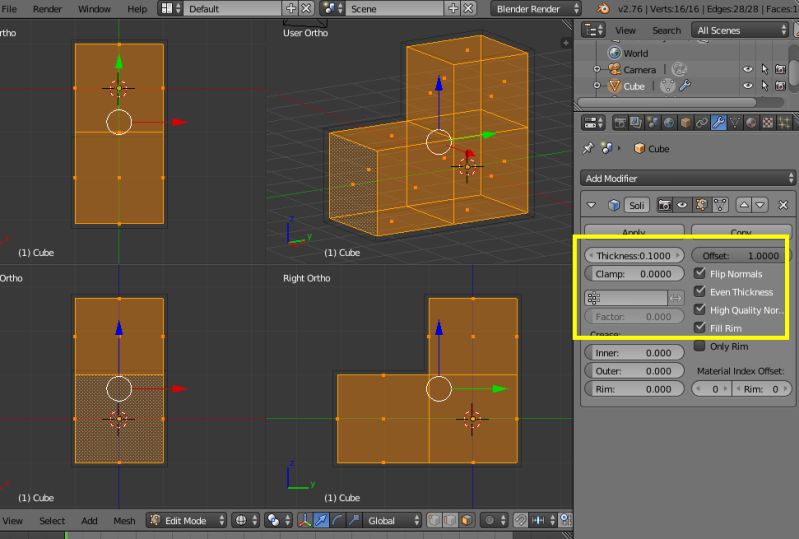This screenshot has height=539, width=799.
Task: Remove the Solidify modifier with X
Action: [x=783, y=205]
